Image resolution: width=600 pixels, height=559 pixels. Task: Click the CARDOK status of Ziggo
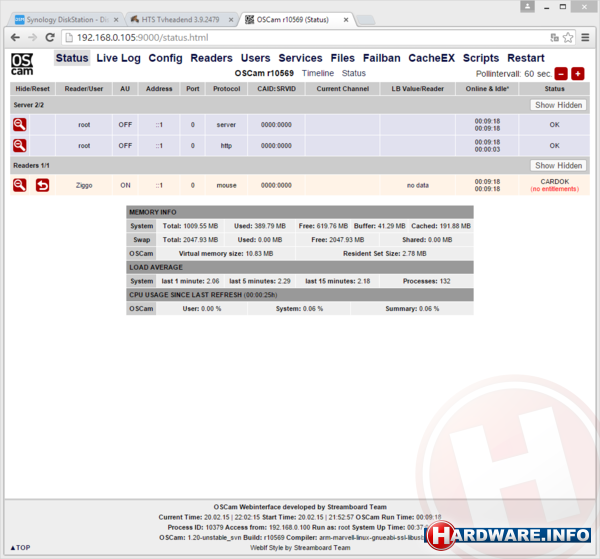(554, 181)
